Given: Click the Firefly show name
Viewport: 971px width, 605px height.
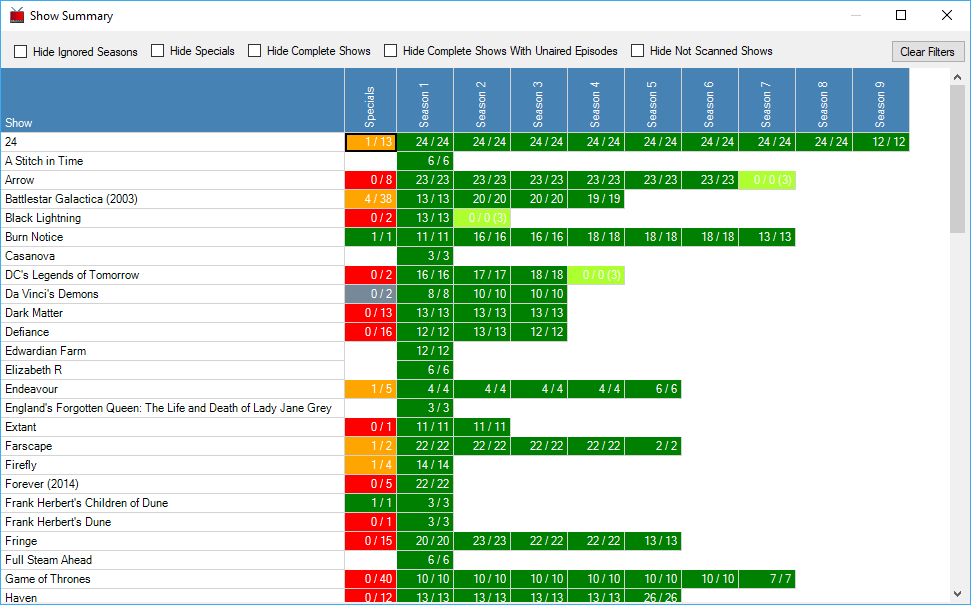Looking at the screenshot, I should pos(21,465).
